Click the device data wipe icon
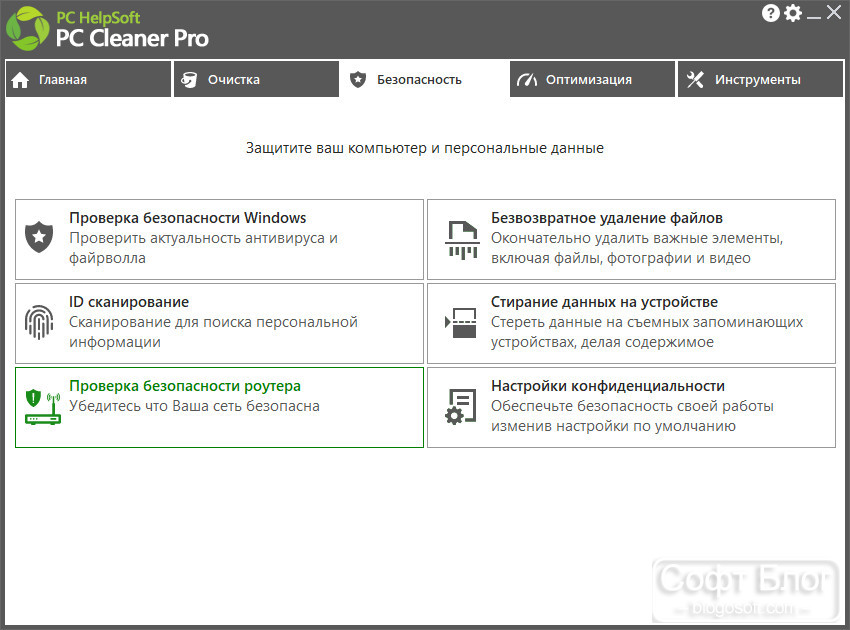 (461, 323)
